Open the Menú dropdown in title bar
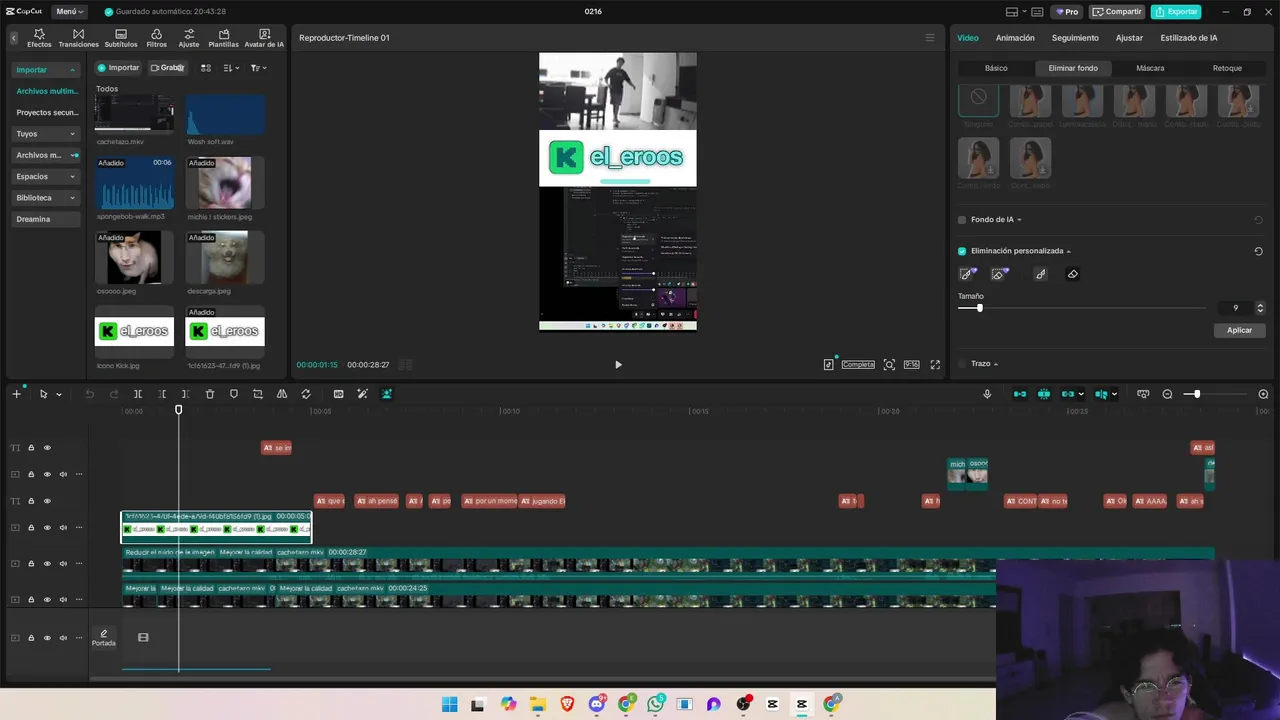 (70, 12)
